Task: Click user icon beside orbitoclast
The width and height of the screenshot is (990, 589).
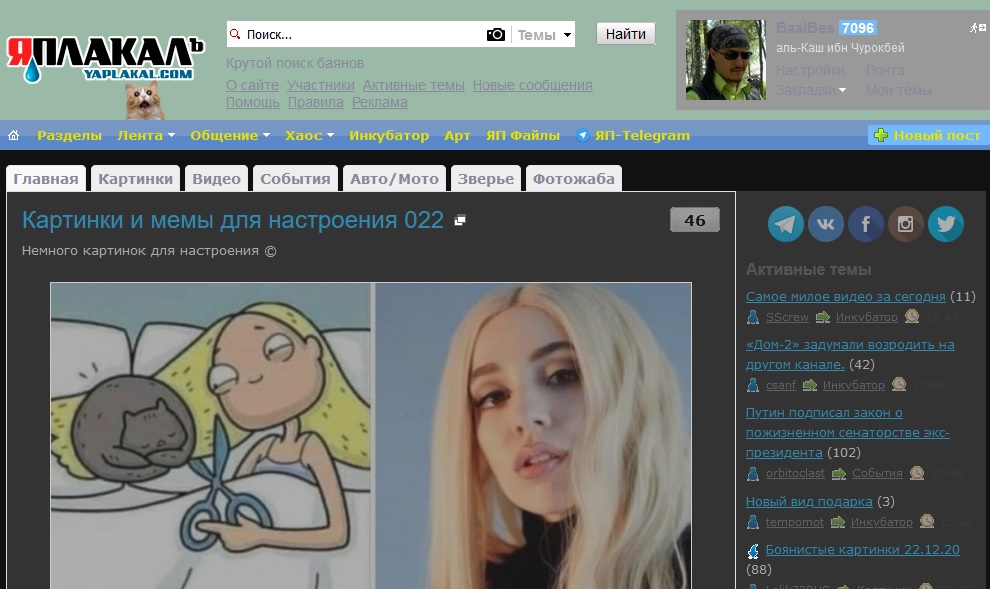Action: coord(753,473)
